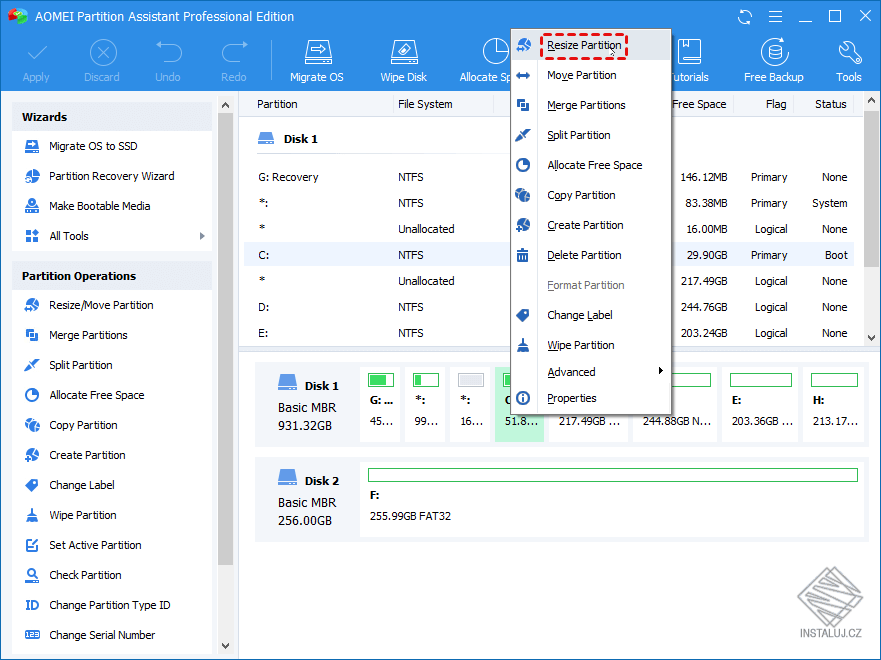Choose Resize Partition from context menu
881x660 pixels.
pos(584,45)
